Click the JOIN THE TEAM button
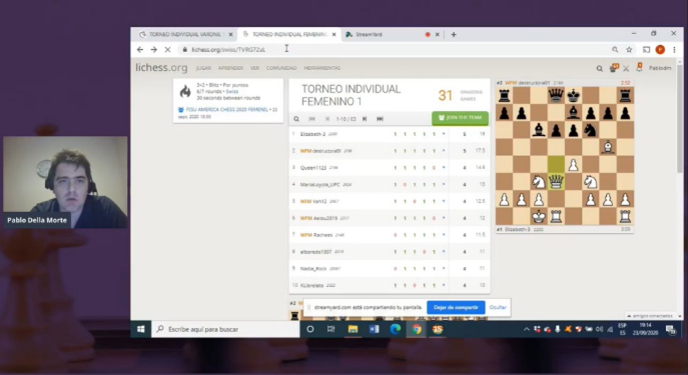This screenshot has height=375, width=688. [460, 118]
